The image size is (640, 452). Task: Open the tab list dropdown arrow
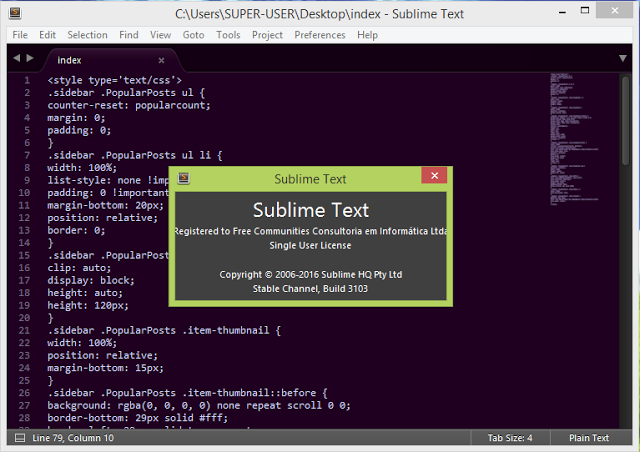(622, 58)
